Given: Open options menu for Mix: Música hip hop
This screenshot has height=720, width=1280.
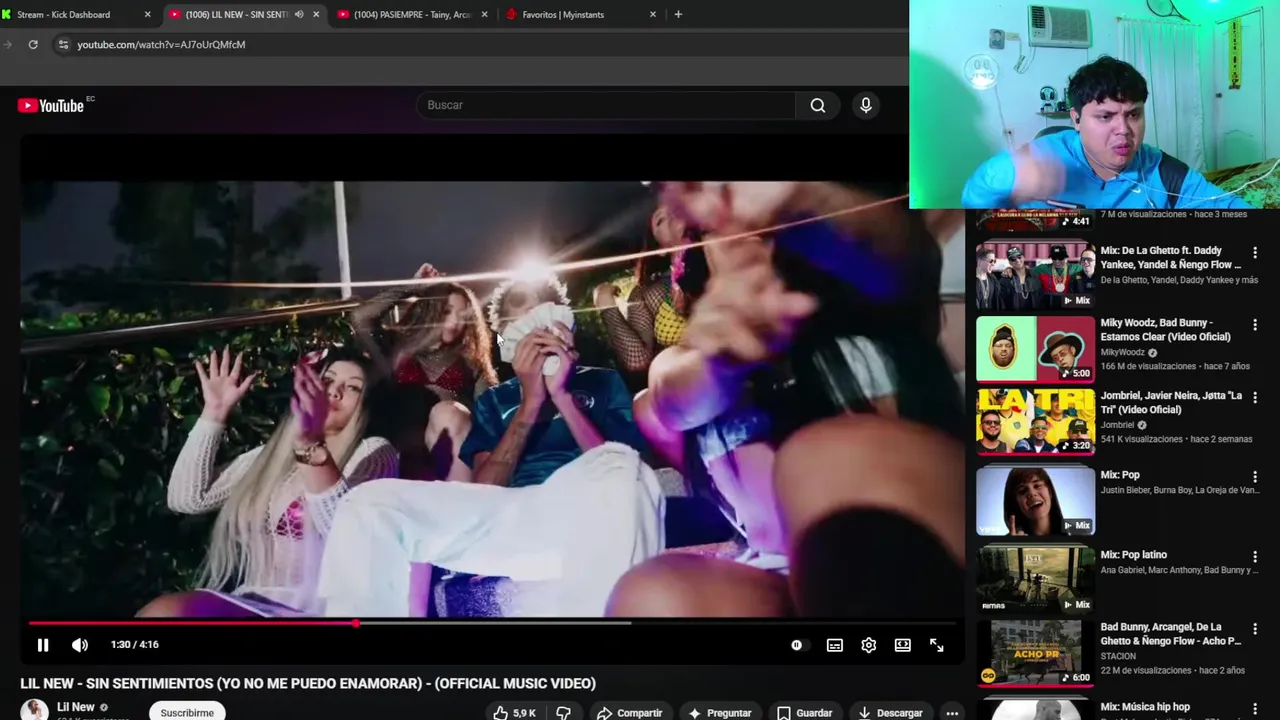Looking at the screenshot, I should point(1255,708).
